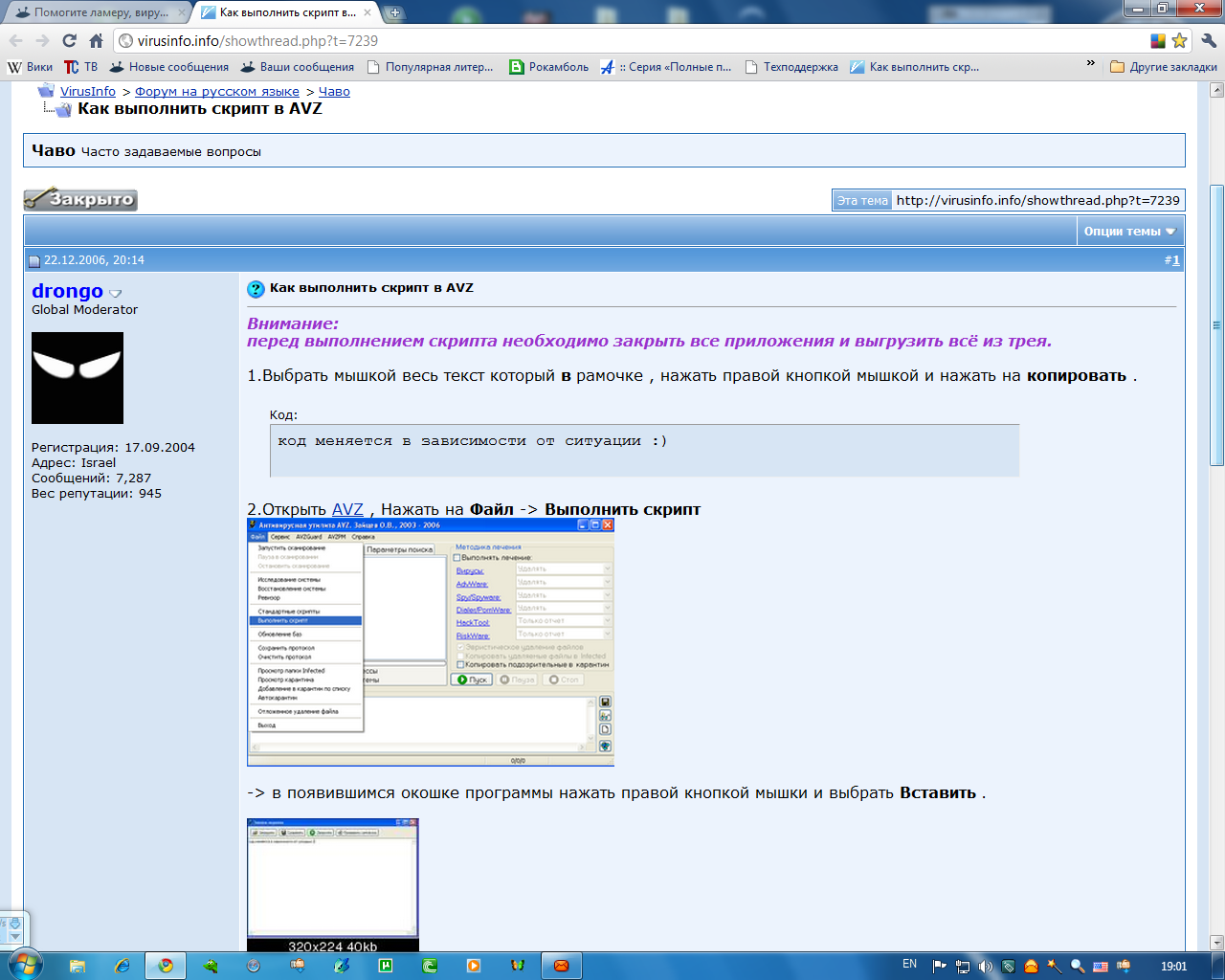
Task: Click the EN language indicator
Action: pyautogui.click(x=909, y=965)
